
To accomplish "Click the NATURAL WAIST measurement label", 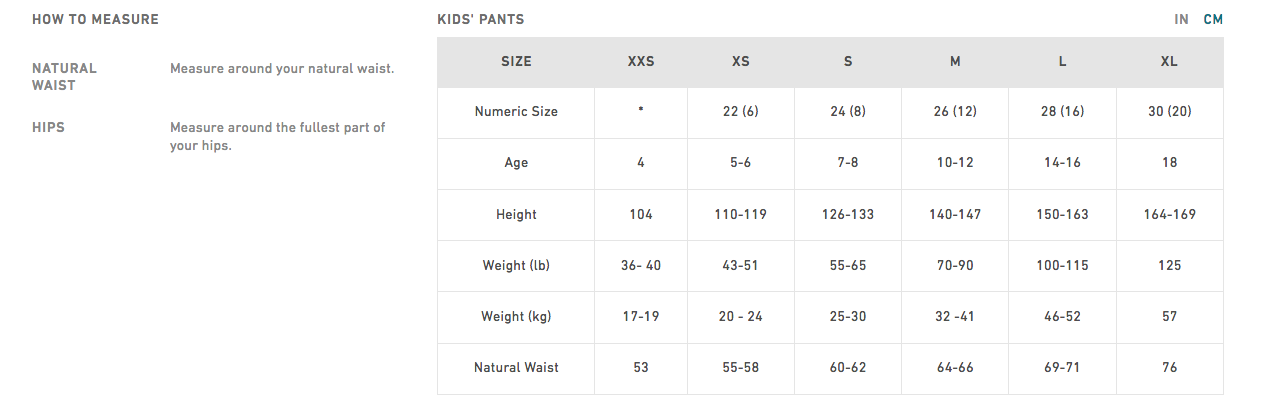I will pyautogui.click(x=65, y=77).
